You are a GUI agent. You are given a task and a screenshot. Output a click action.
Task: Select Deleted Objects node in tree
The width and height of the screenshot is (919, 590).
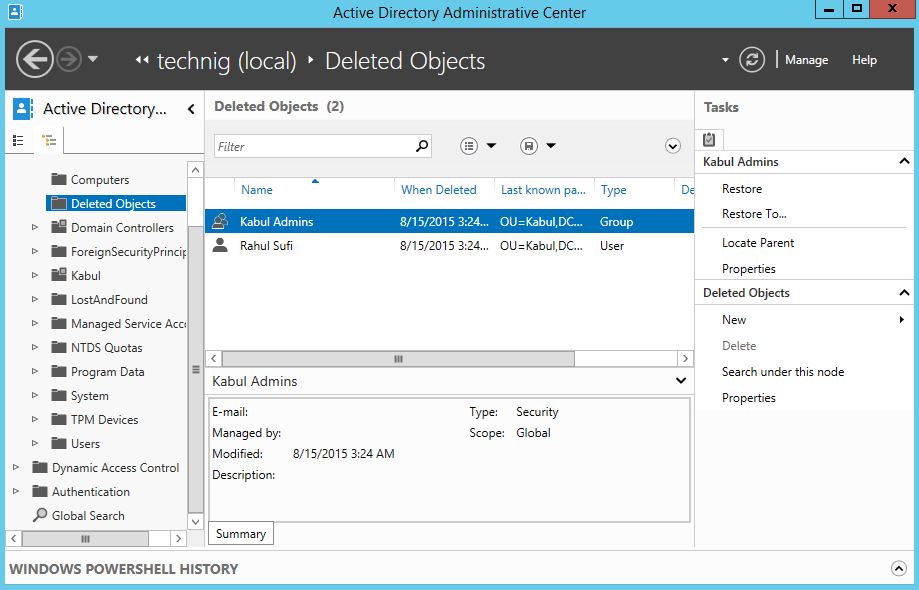pyautogui.click(x=115, y=203)
